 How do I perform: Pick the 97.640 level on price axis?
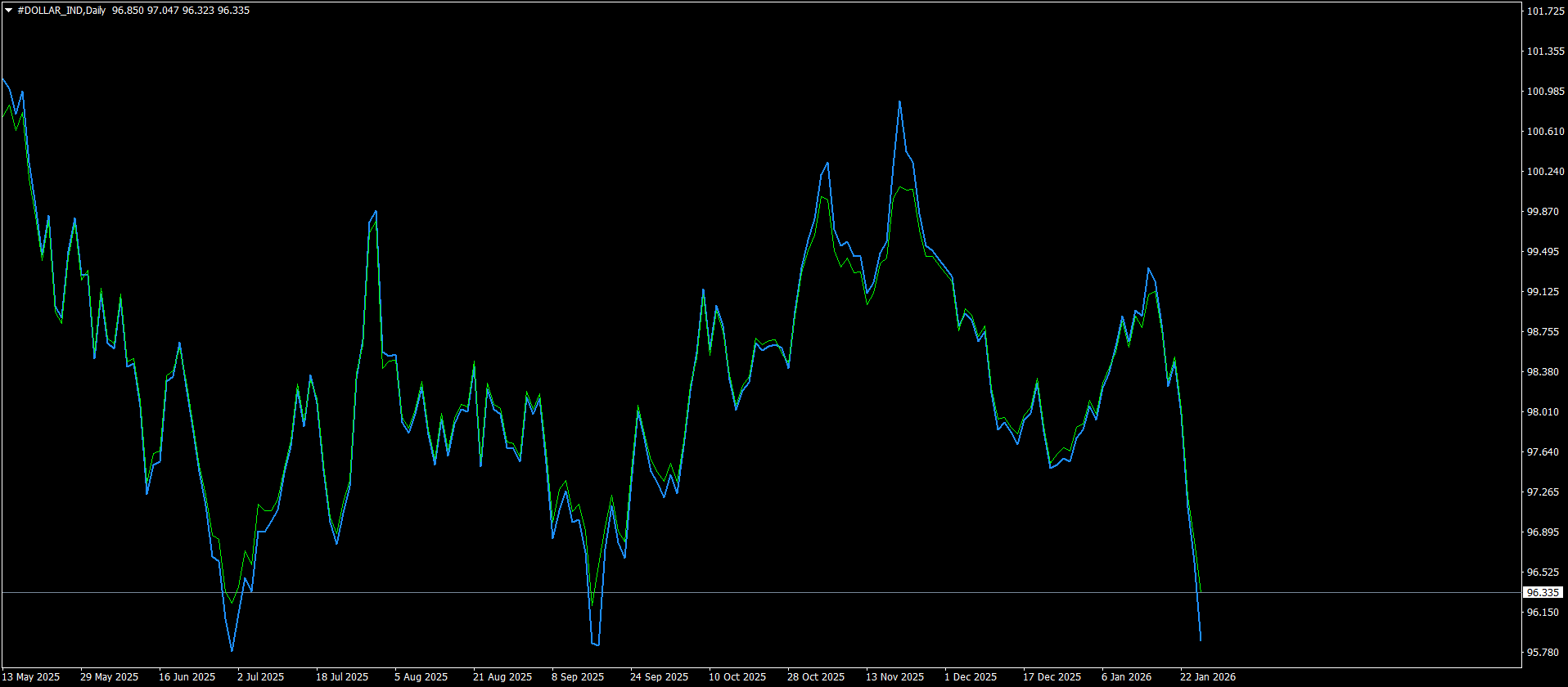coord(1543,451)
